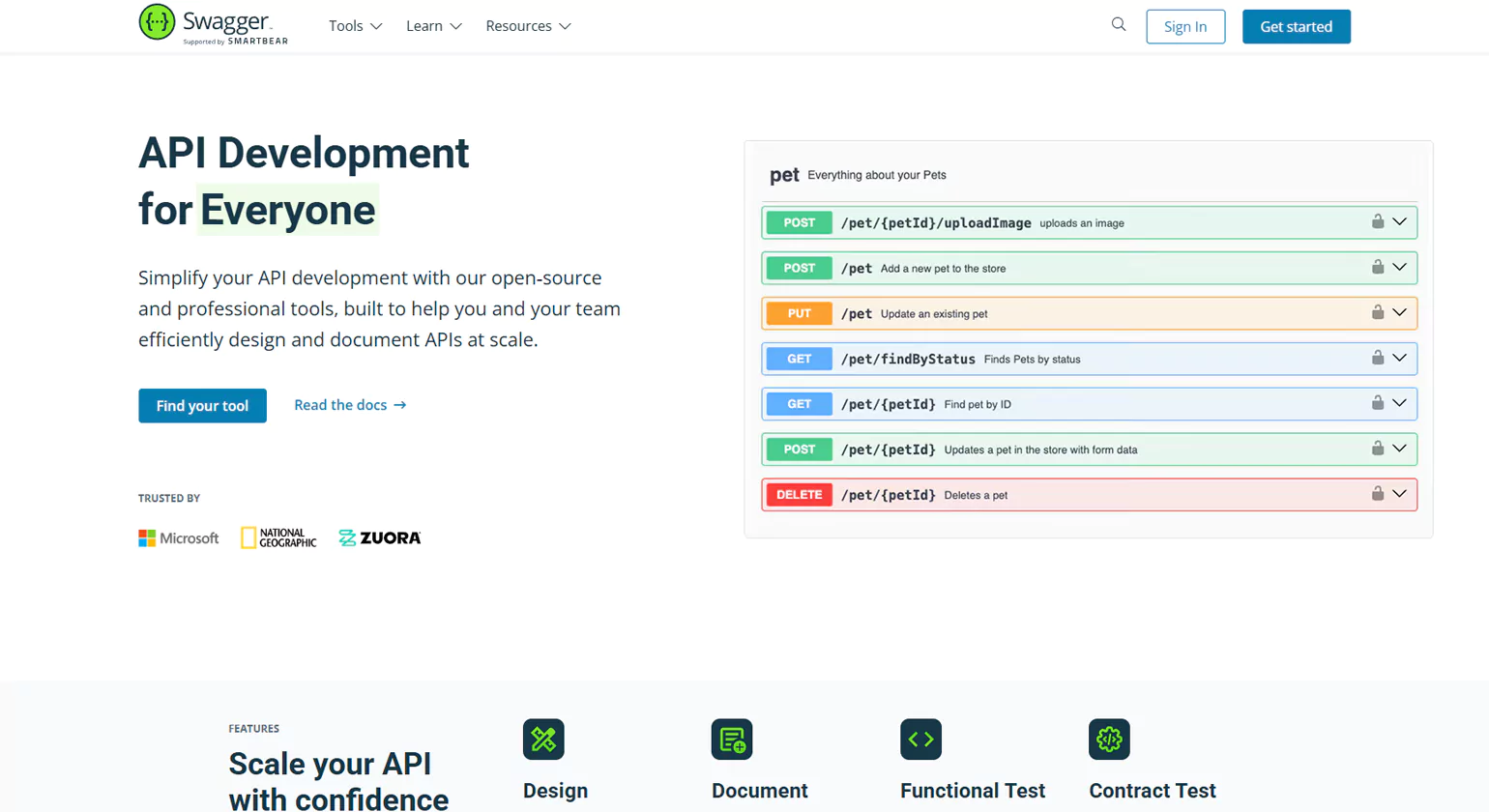Open the search magnifier icon
The width and height of the screenshot is (1489, 812).
coord(1118,24)
